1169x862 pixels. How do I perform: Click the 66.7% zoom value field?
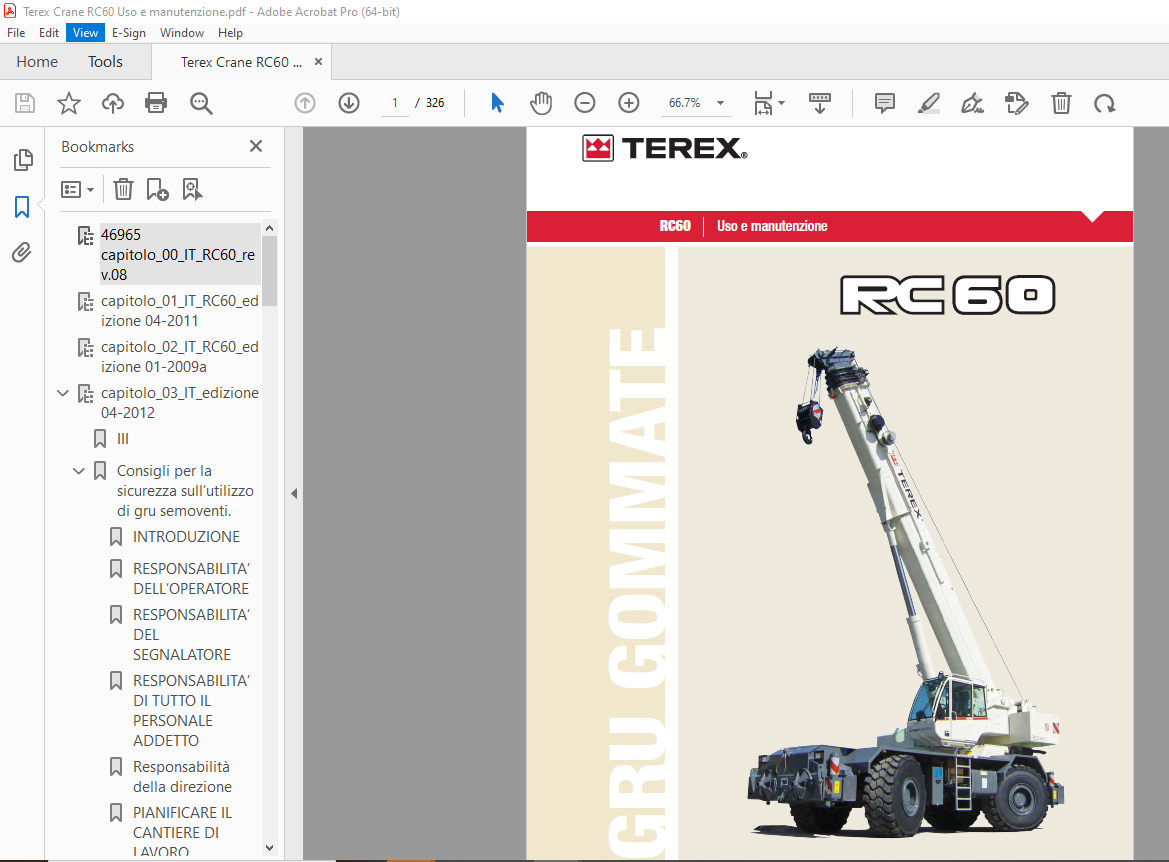pos(684,103)
